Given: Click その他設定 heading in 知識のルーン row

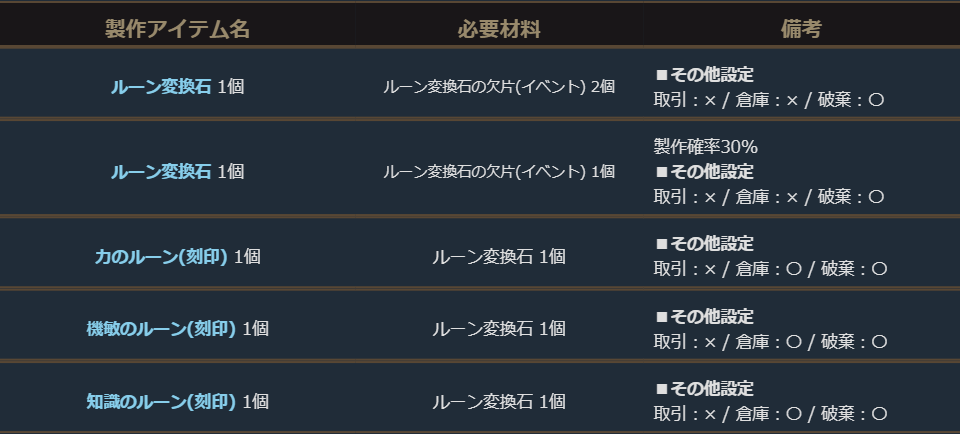Looking at the screenshot, I should (x=711, y=389).
